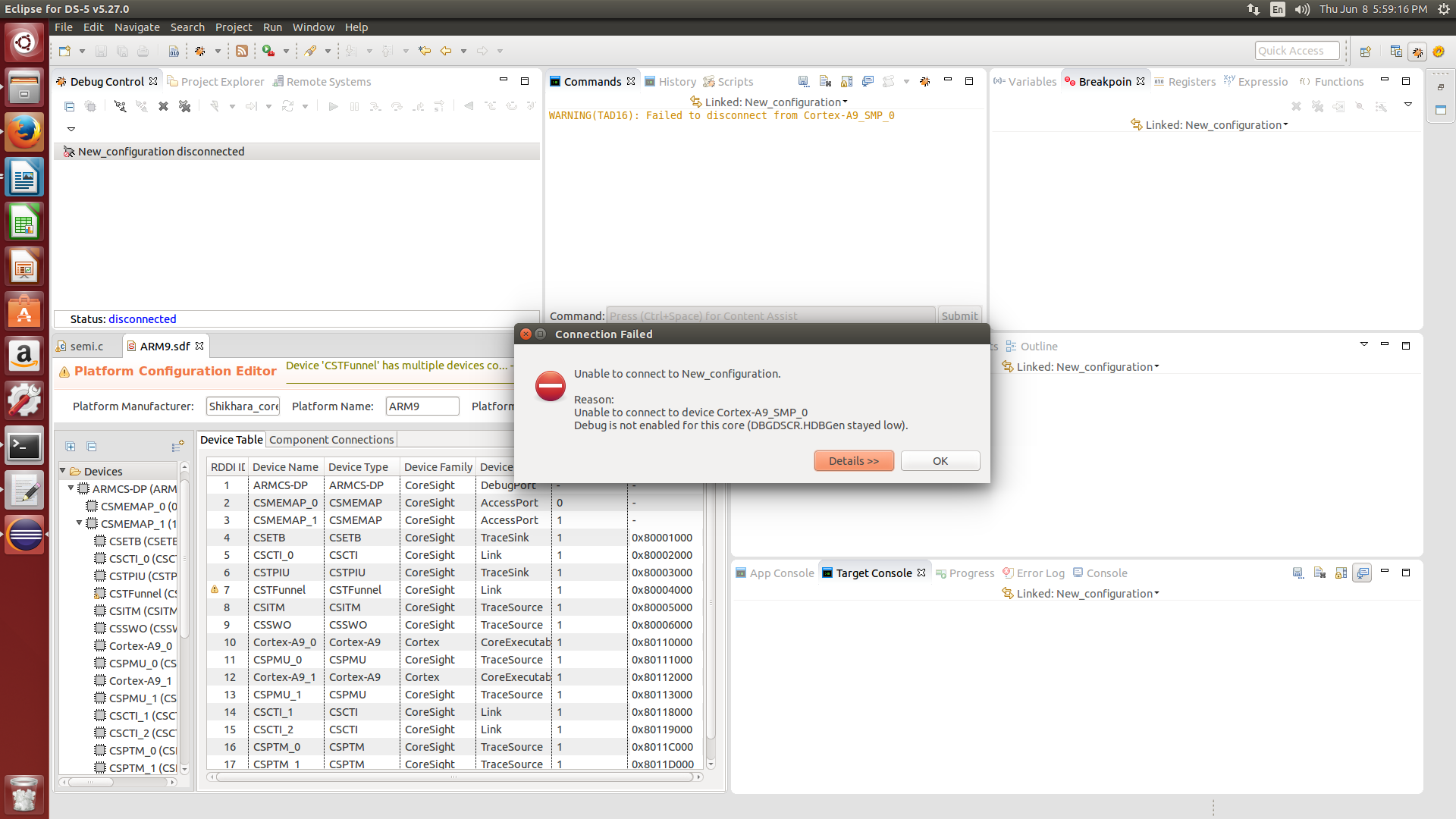Click Remove connection X icon in Debug Control
Image resolution: width=1456 pixels, height=819 pixels.
(163, 106)
